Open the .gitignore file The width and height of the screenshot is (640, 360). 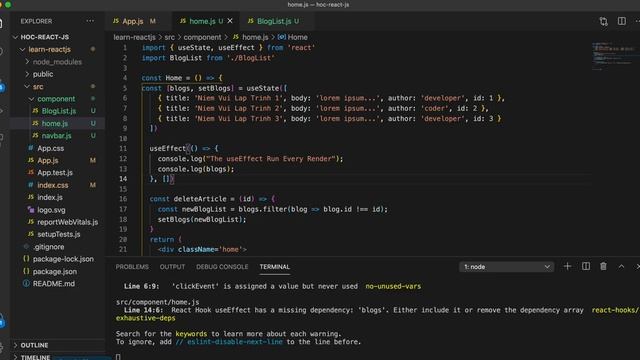pos(49,247)
